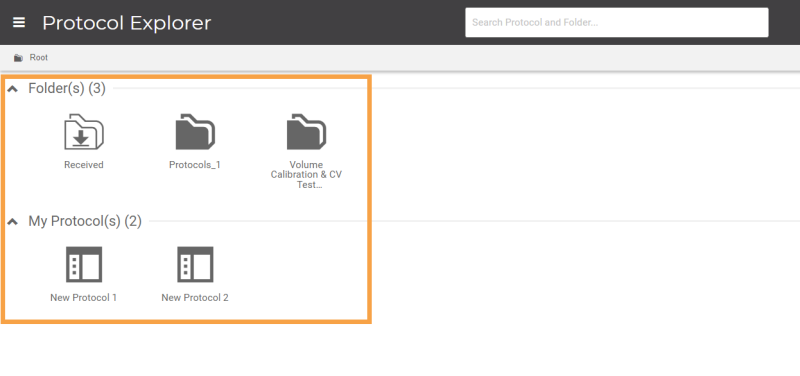This screenshot has width=800, height=376.
Task: Click the Search Protocol and Folder field
Action: (x=616, y=22)
